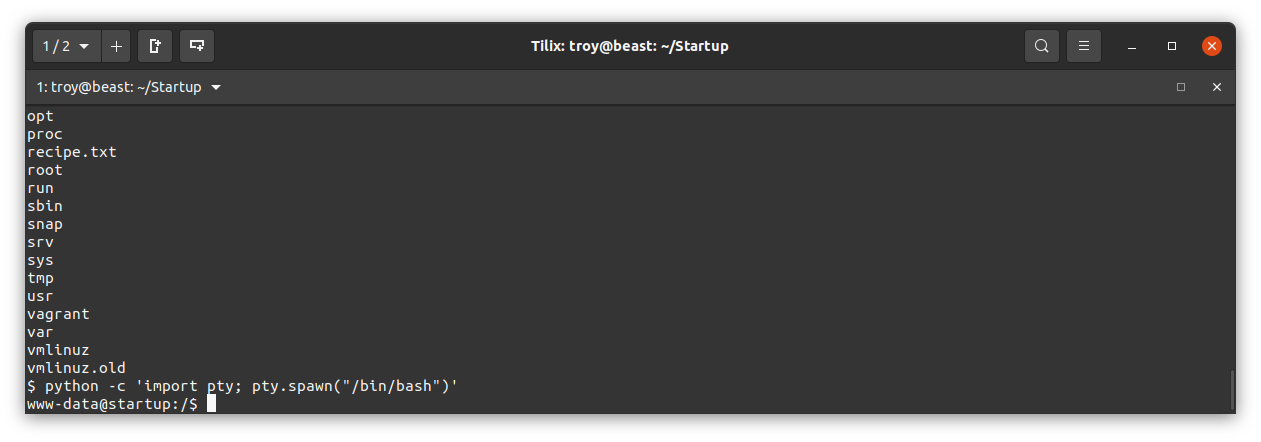Image resolution: width=1261 pixels, height=442 pixels.
Task: Open the hamburger menu in header bar
Action: pyautogui.click(x=1084, y=46)
